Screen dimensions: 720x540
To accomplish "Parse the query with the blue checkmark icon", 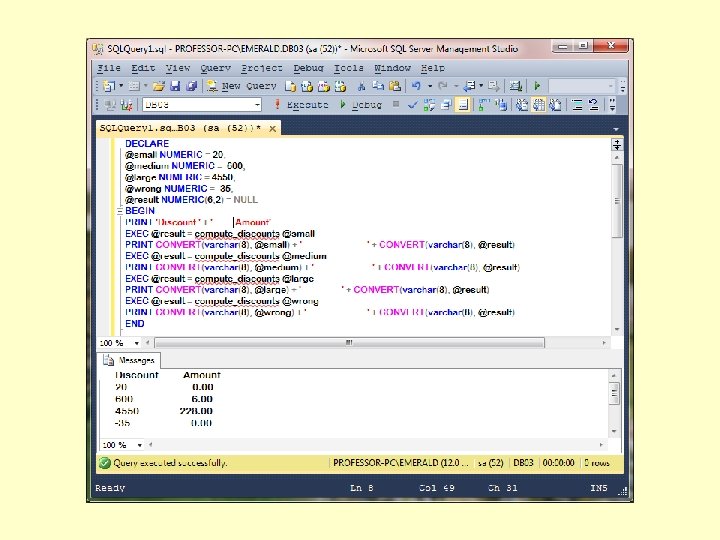I will 412,105.
